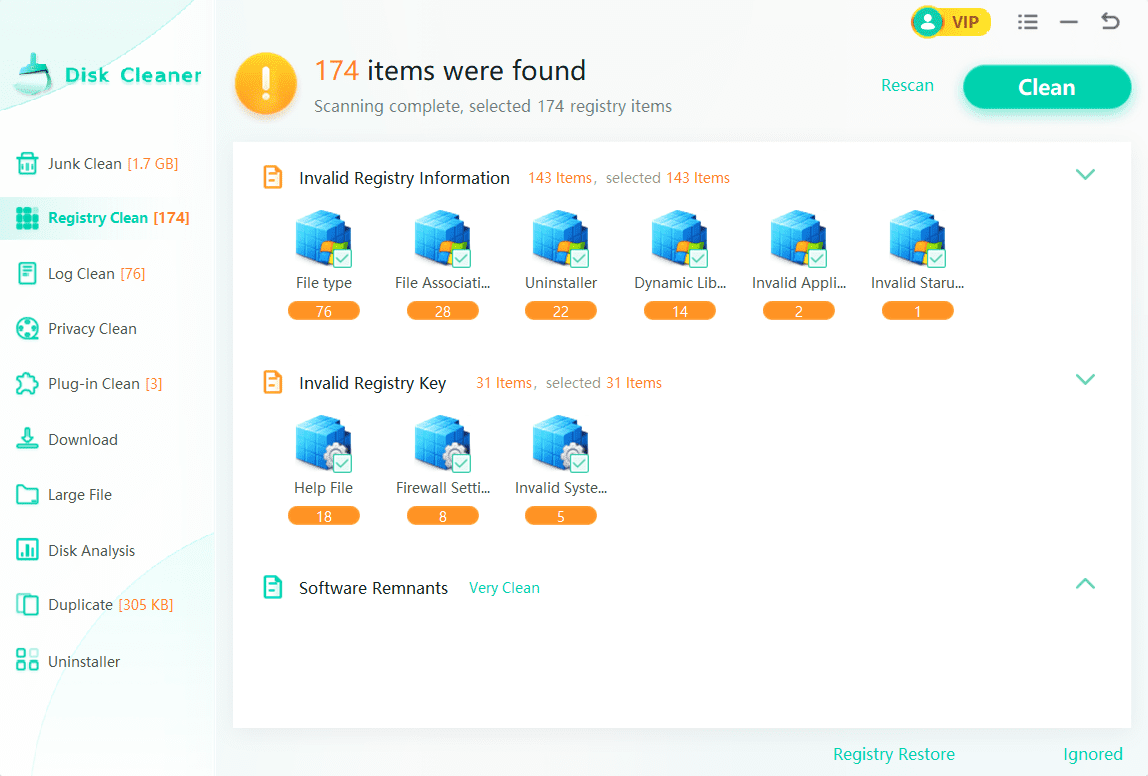
Task: Click the Firewall Settings registry icon
Action: click(440, 443)
